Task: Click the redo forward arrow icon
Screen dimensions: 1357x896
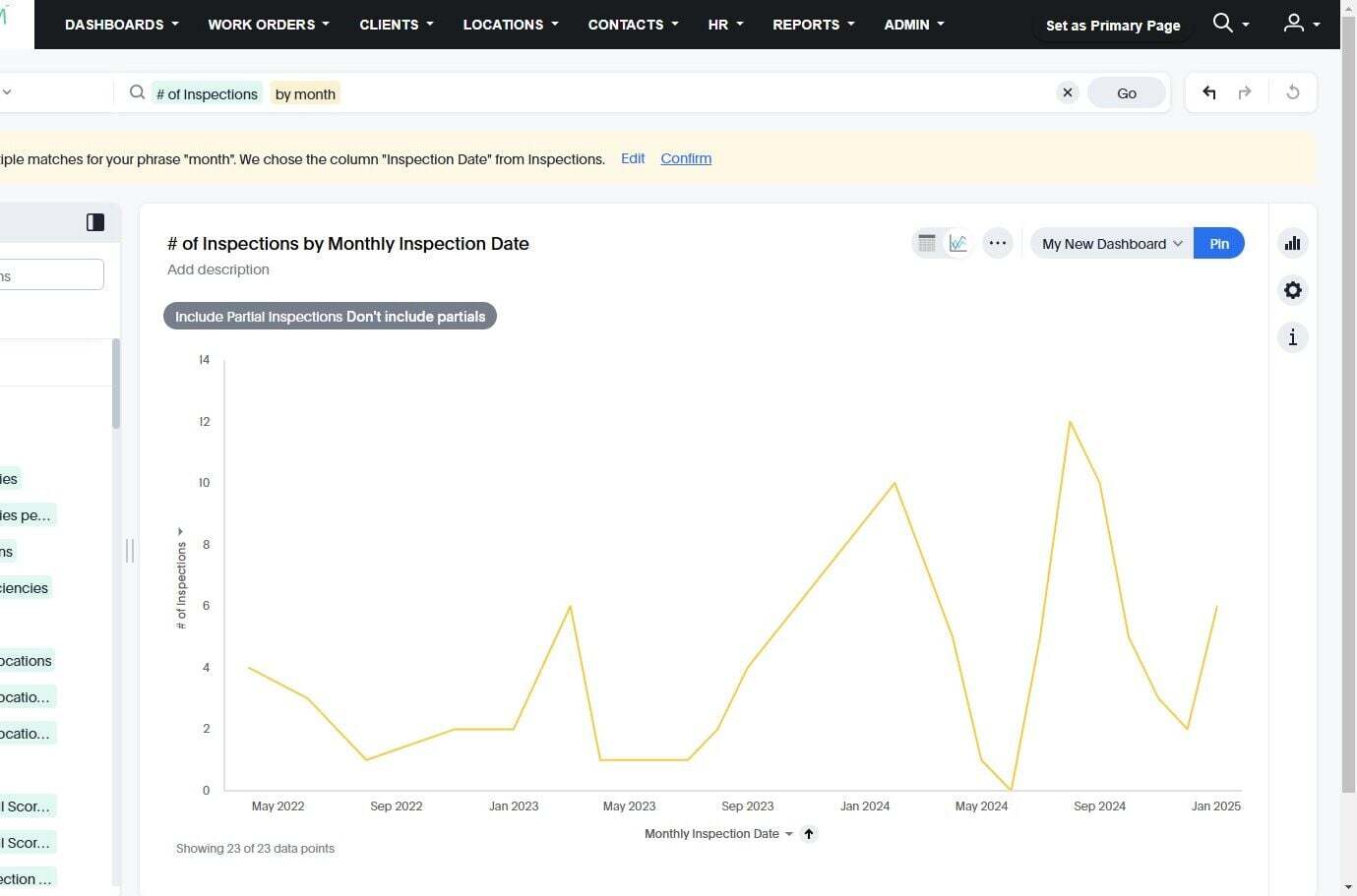Action: tap(1245, 92)
